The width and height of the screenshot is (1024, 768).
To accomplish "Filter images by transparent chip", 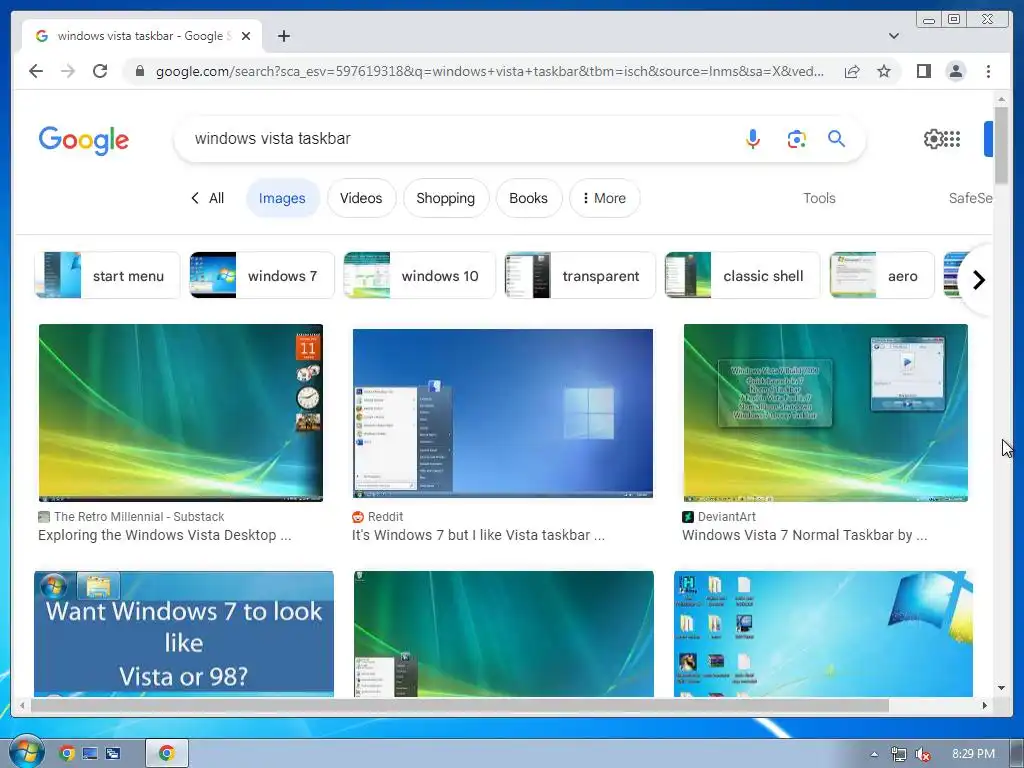I will tap(580, 276).
